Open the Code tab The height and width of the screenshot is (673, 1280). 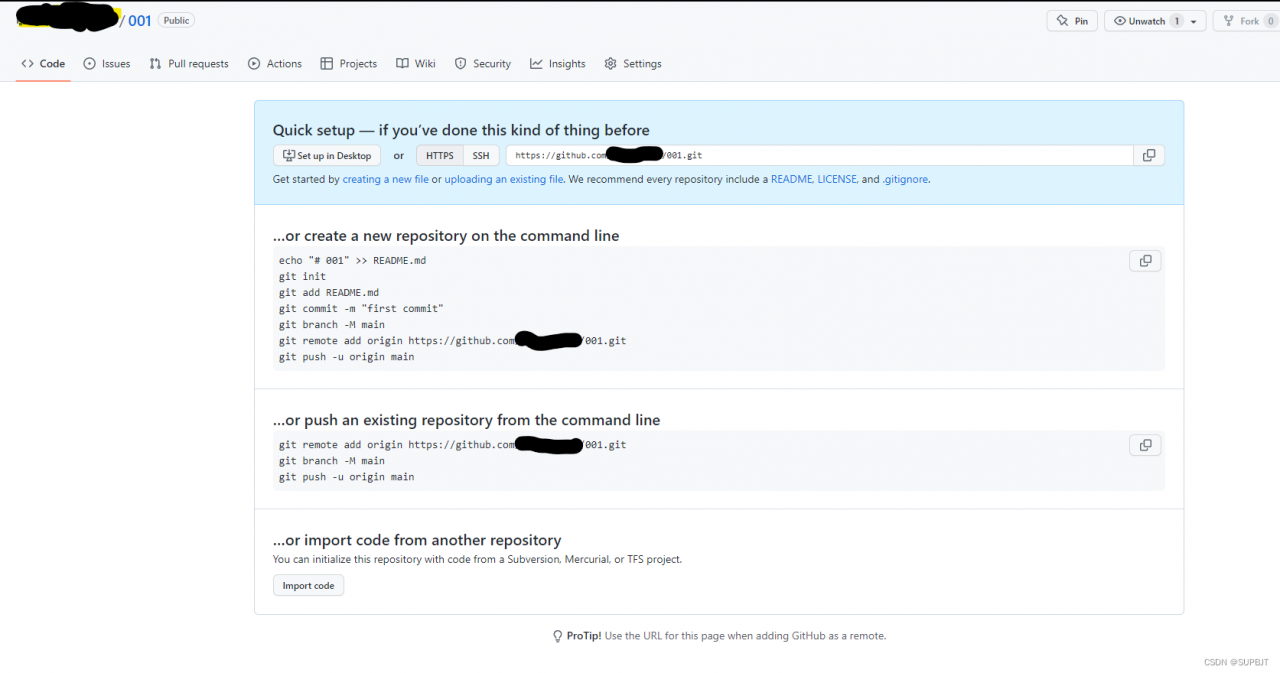(x=43, y=63)
